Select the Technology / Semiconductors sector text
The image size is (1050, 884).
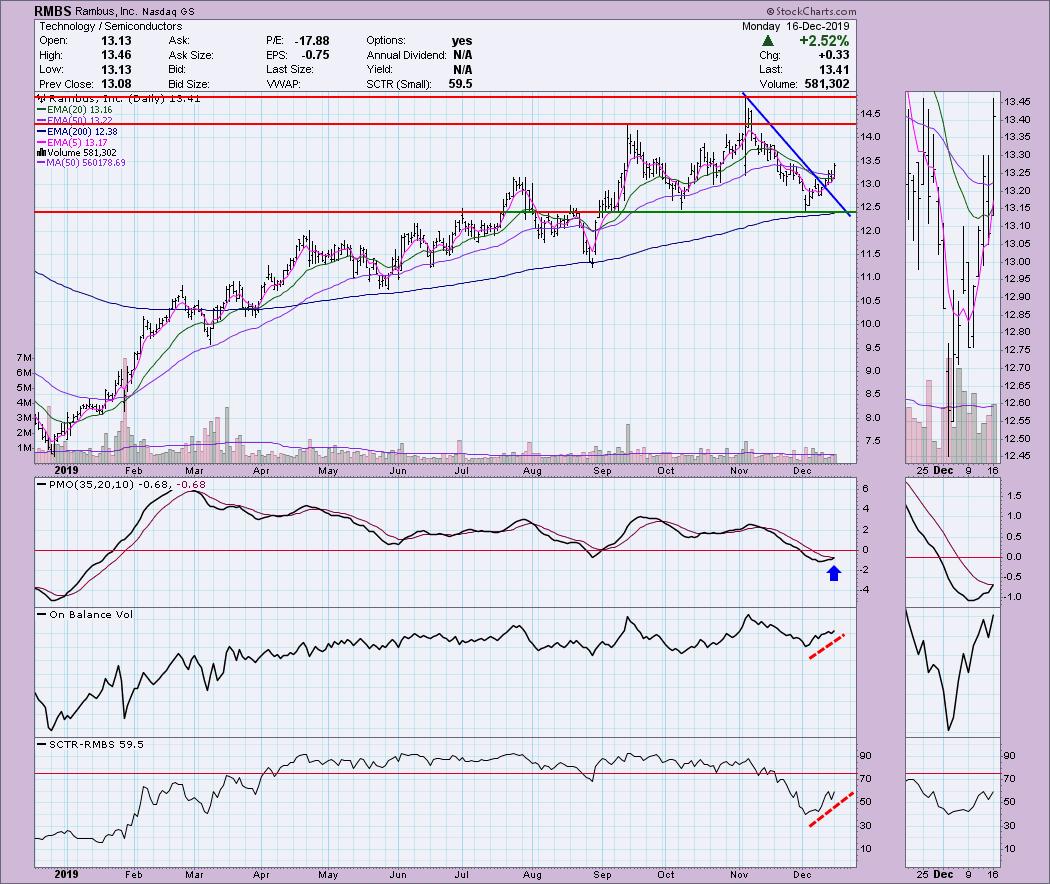point(110,26)
